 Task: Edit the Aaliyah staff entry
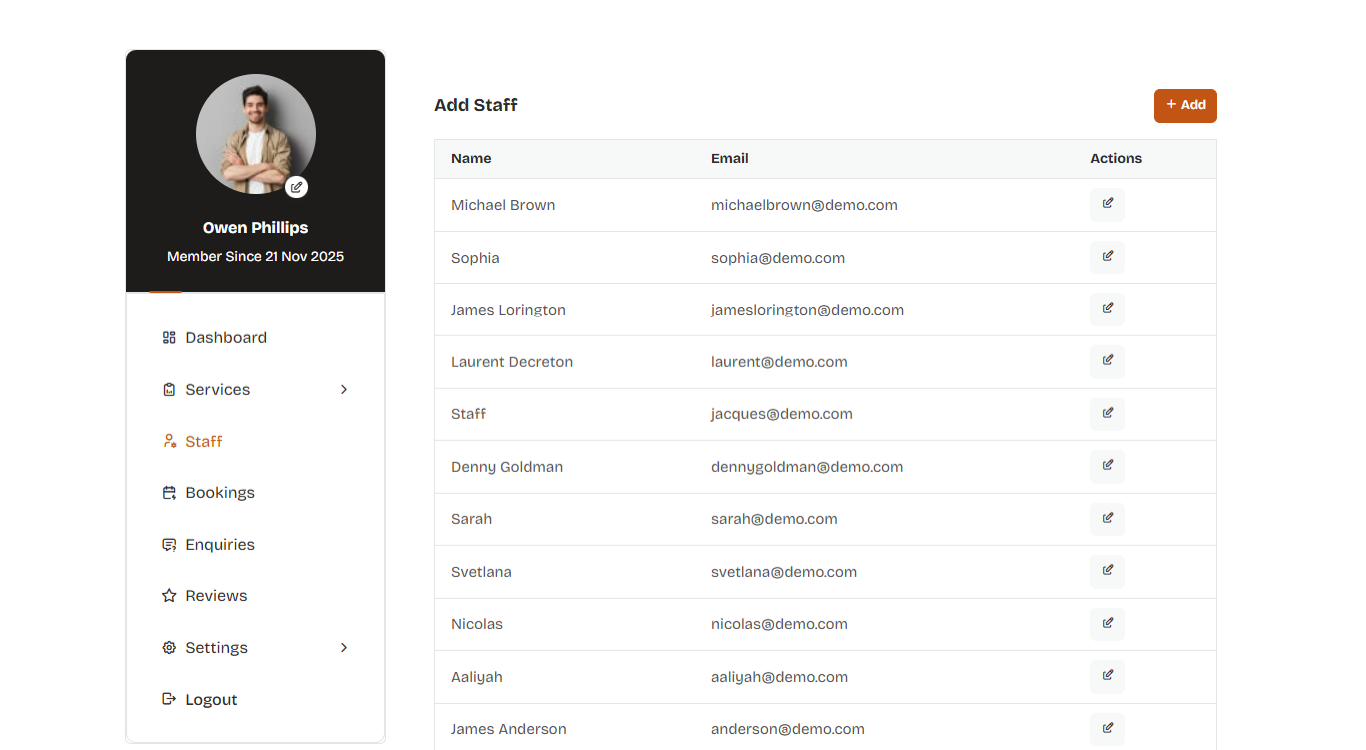(x=1107, y=676)
